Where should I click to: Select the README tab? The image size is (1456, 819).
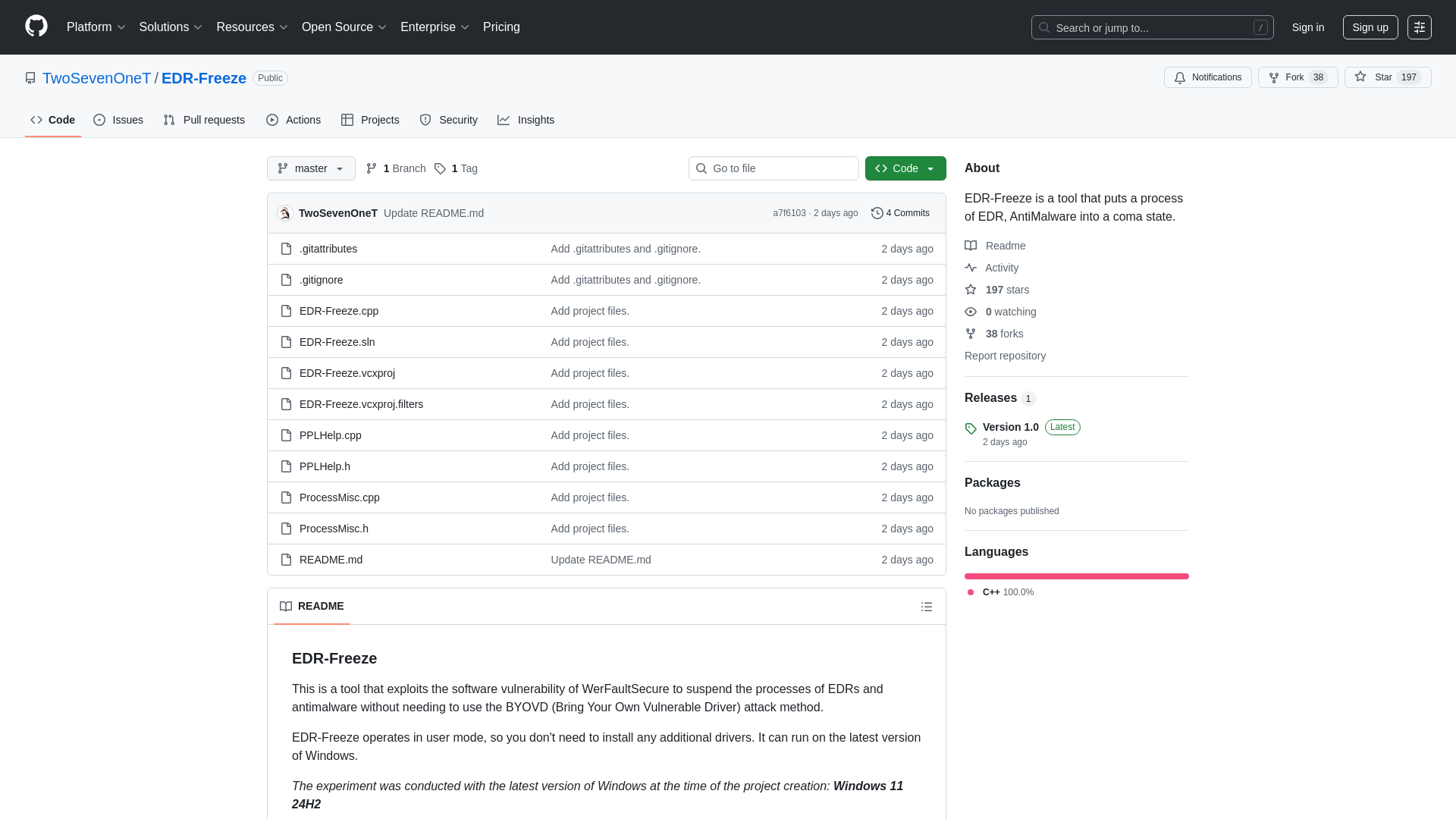312,606
